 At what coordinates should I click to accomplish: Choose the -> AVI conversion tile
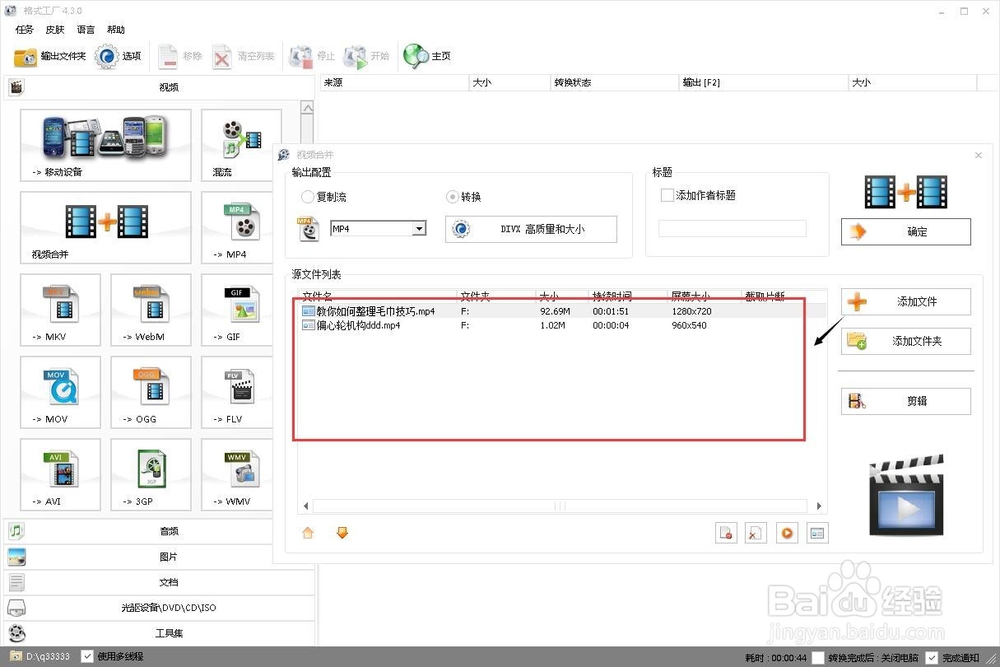point(60,474)
